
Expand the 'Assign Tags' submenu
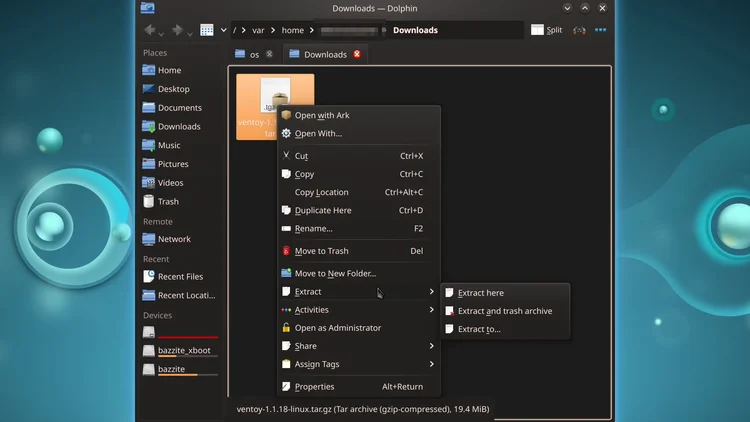click(359, 364)
